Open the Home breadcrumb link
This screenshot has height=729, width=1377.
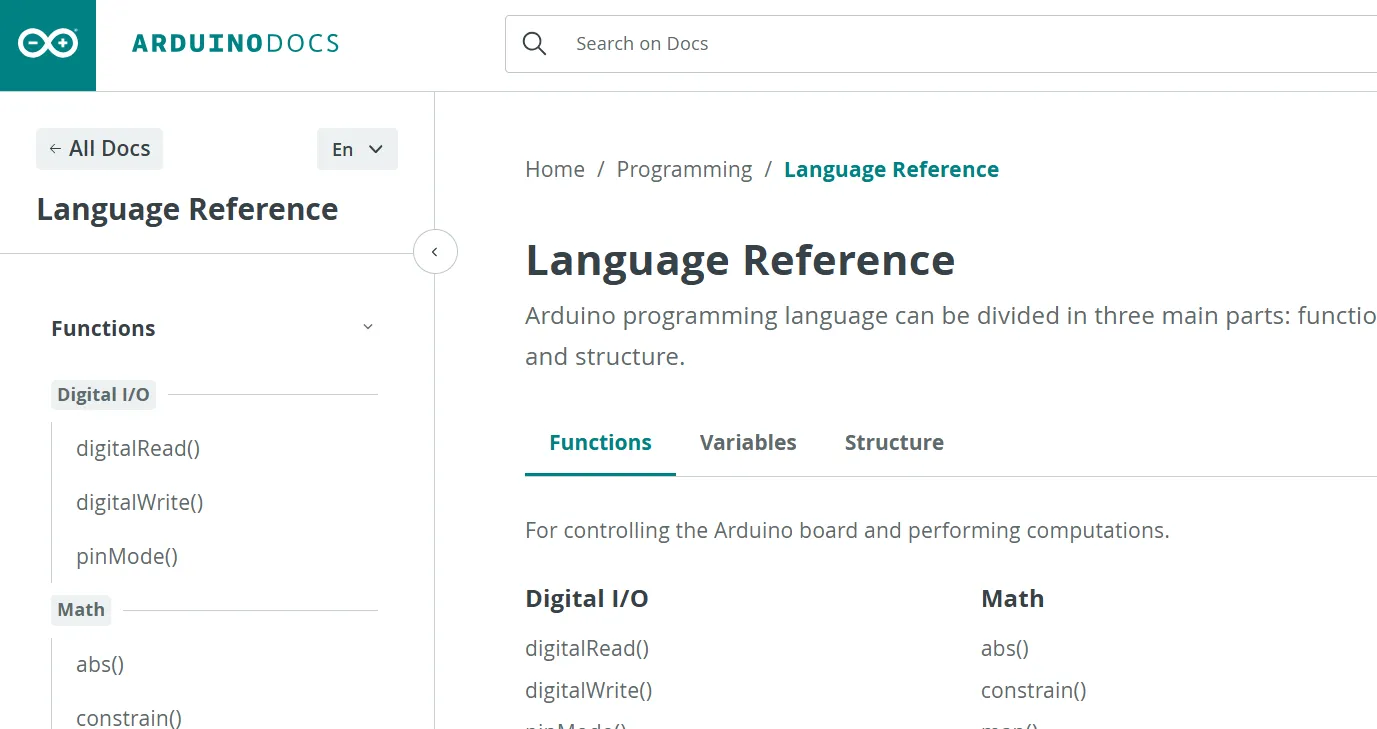pyautogui.click(x=555, y=170)
